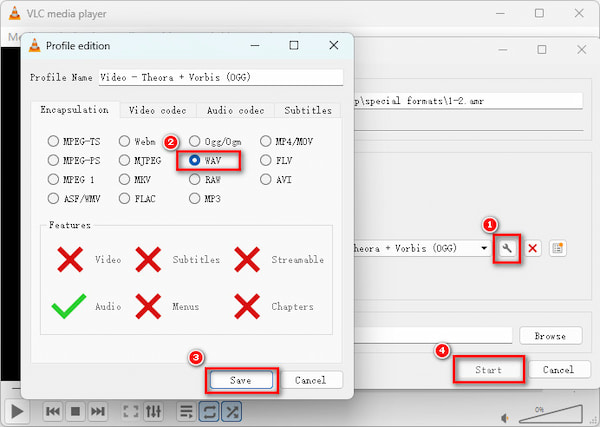Show the playlist icon

click(x=186, y=412)
